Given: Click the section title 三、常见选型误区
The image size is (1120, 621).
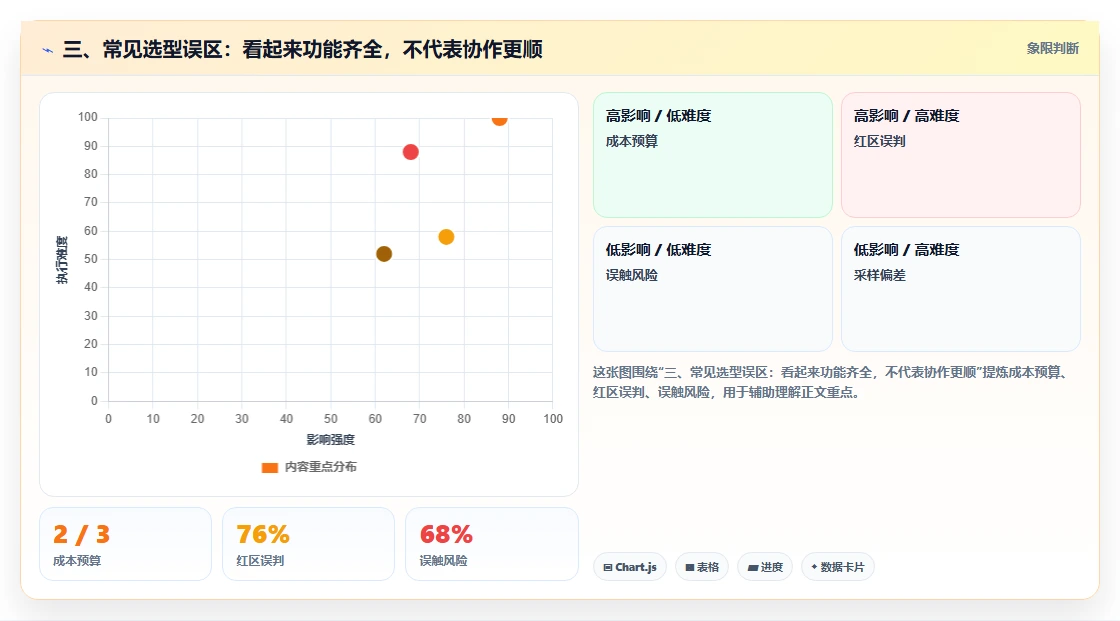Looking at the screenshot, I should tap(303, 49).
